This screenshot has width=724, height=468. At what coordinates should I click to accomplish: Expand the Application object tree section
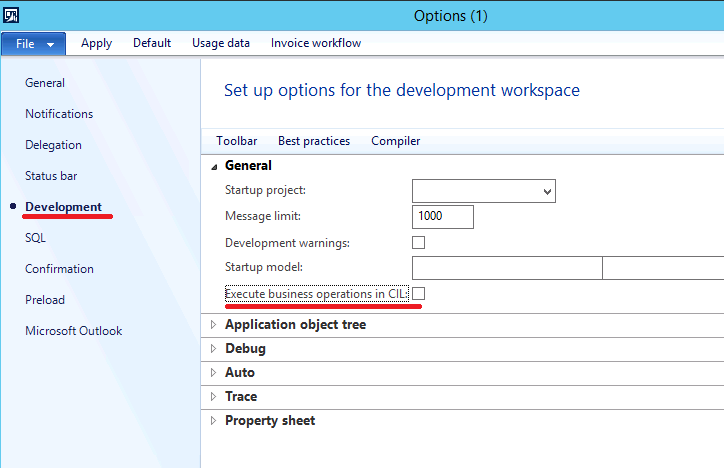click(213, 324)
